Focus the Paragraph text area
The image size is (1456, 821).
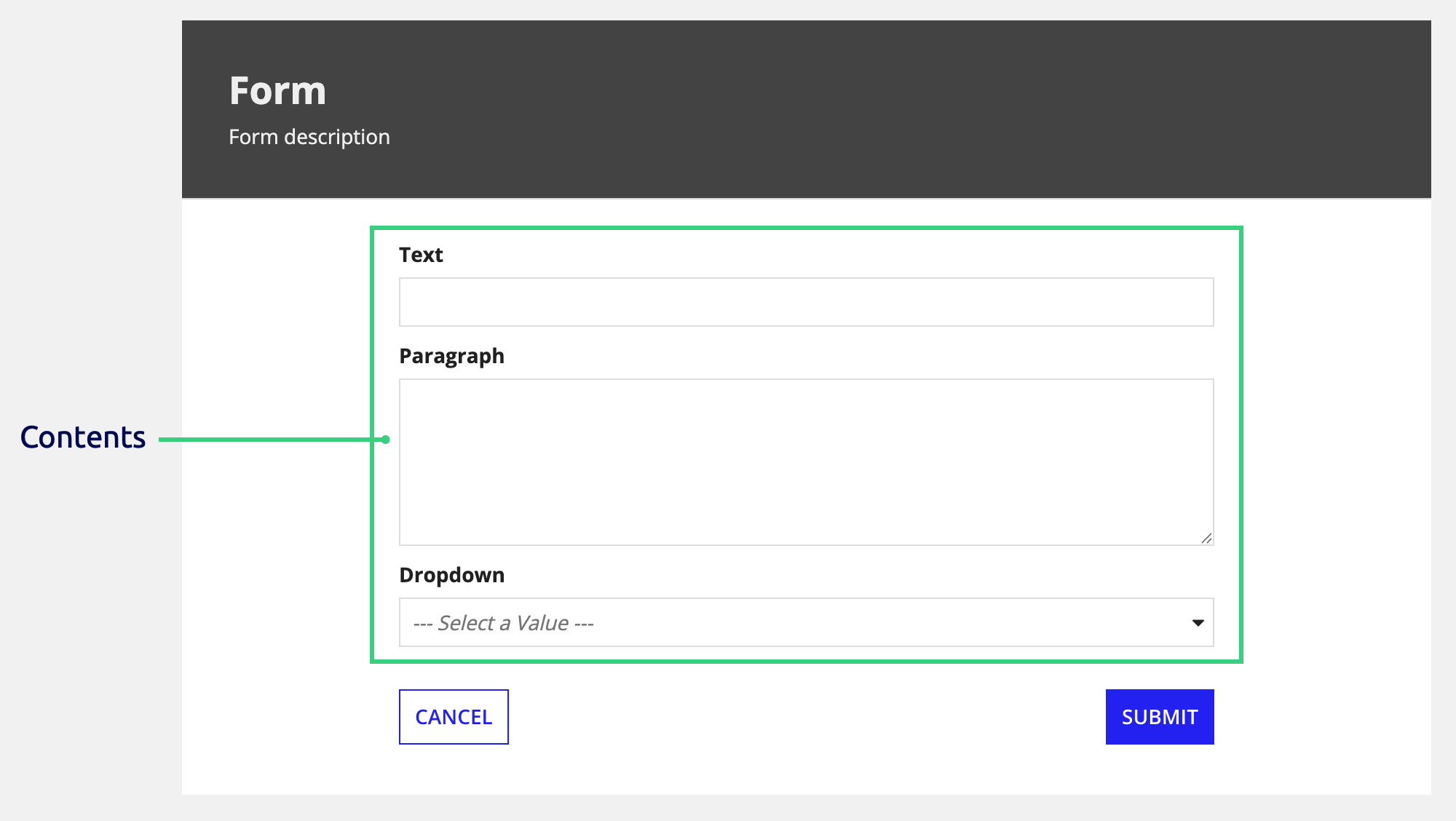click(806, 462)
